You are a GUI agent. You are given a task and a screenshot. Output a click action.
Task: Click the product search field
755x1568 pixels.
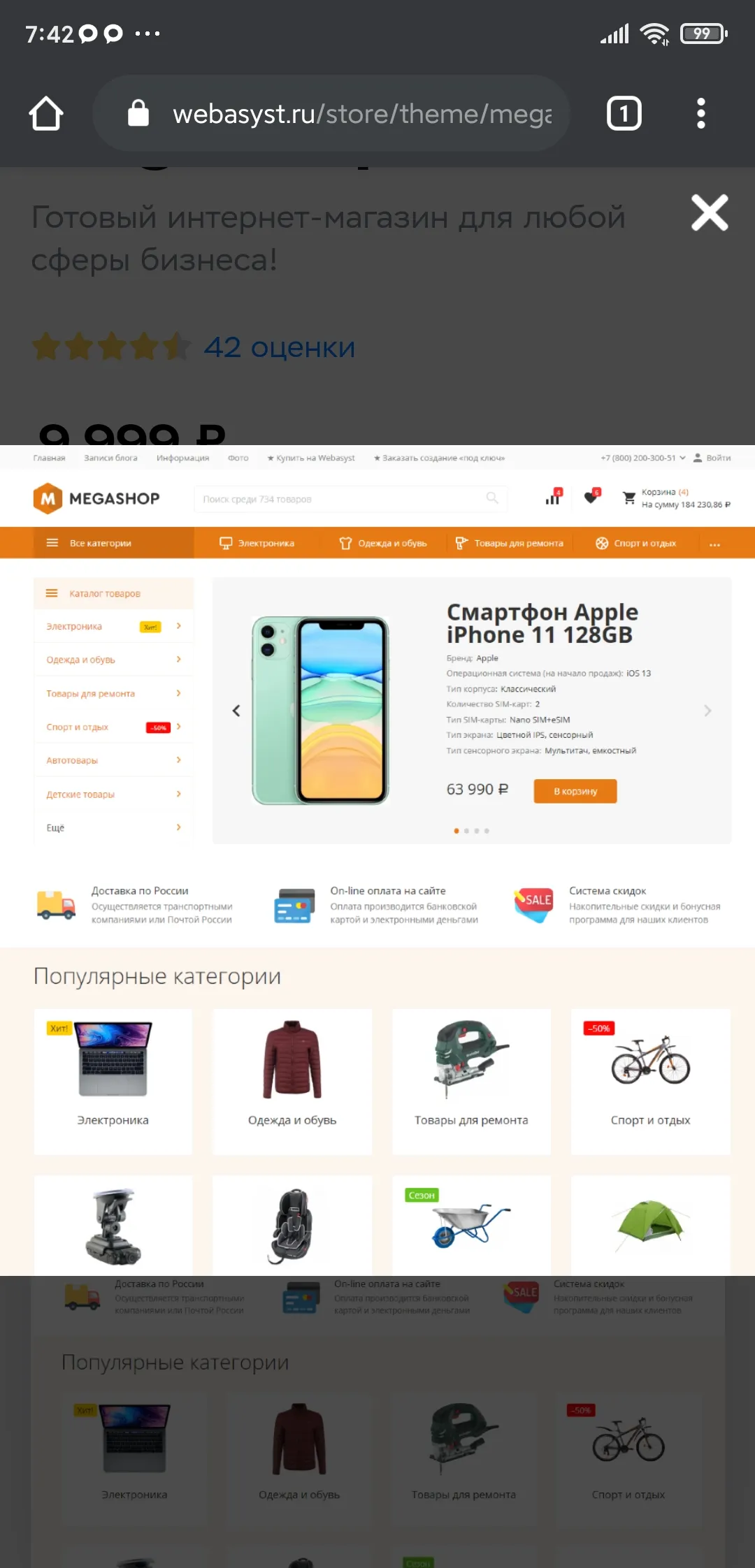[350, 499]
